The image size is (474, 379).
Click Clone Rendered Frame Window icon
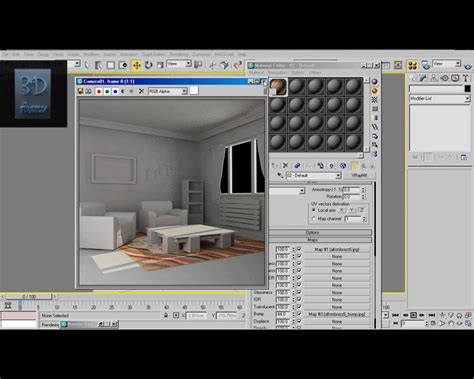[x=88, y=91]
